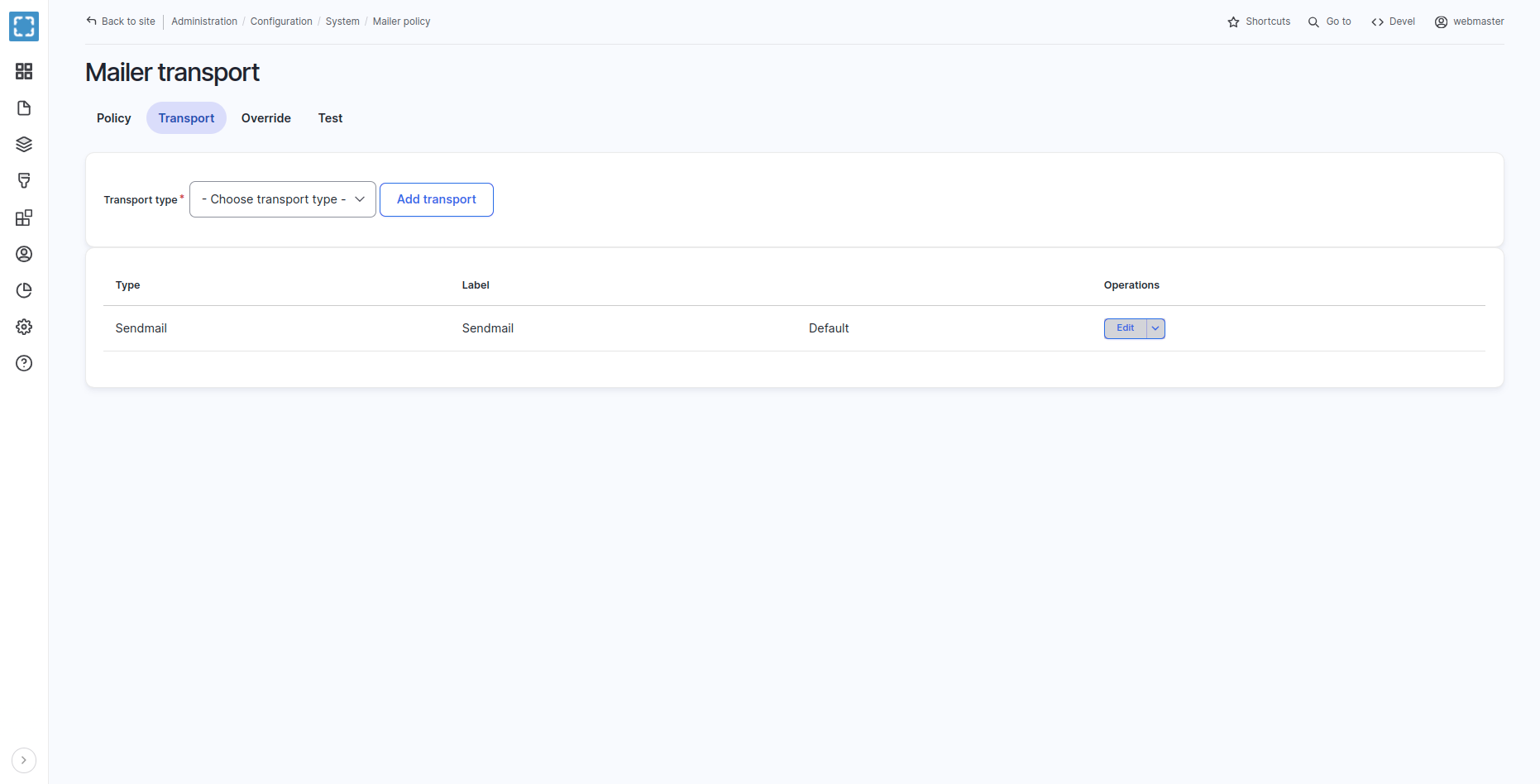Open the Help question mark icon
This screenshot has width=1540, height=784.
point(24,363)
